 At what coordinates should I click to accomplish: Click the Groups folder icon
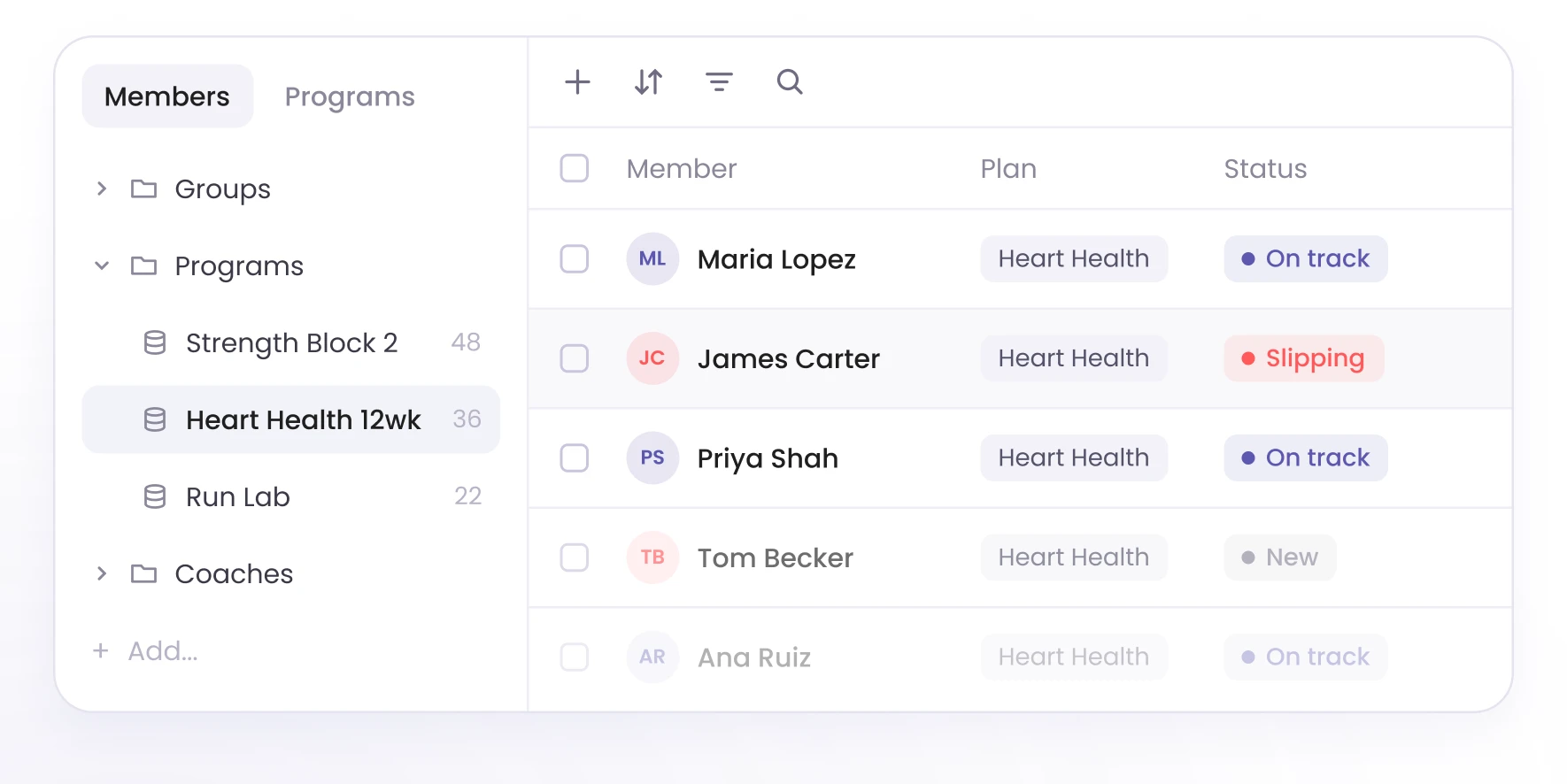(143, 188)
